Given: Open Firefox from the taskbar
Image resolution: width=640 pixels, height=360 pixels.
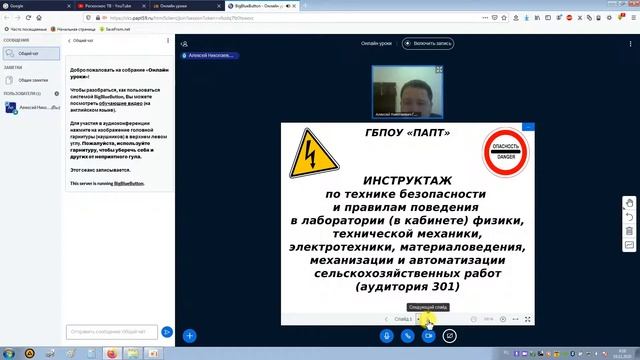Looking at the screenshot, I should coord(111,353).
